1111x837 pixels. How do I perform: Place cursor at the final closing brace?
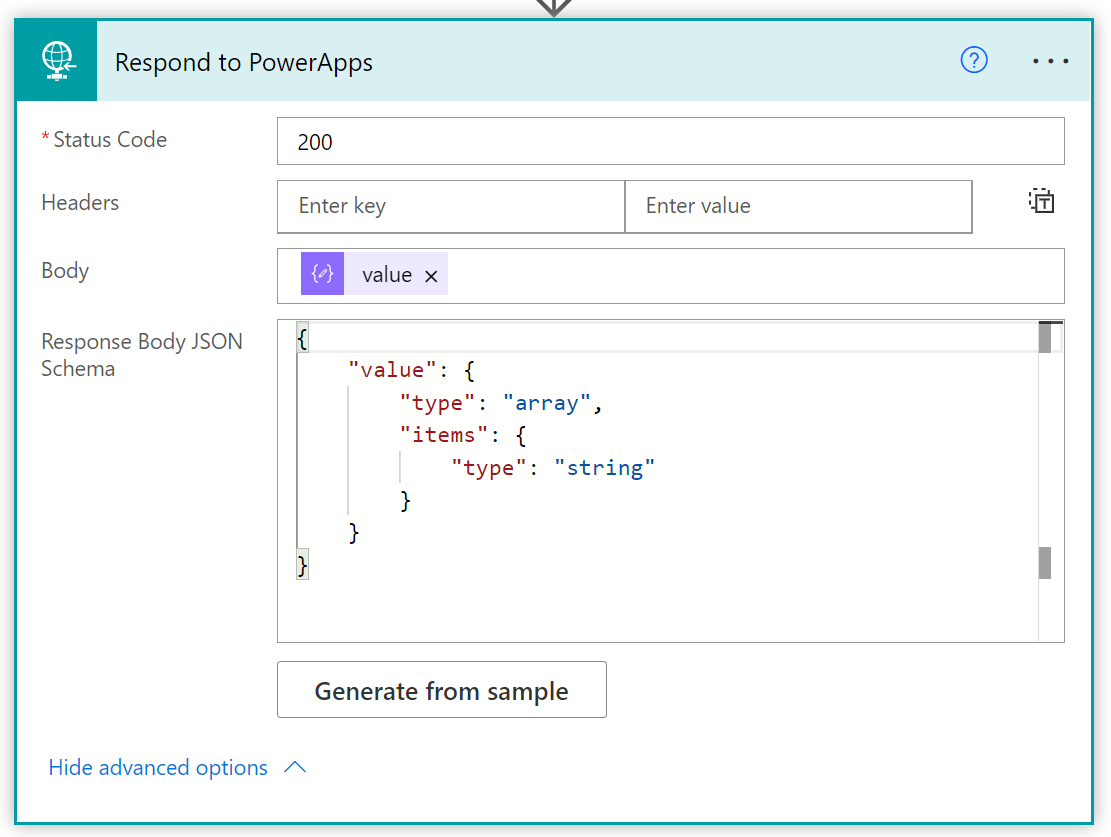coord(303,566)
